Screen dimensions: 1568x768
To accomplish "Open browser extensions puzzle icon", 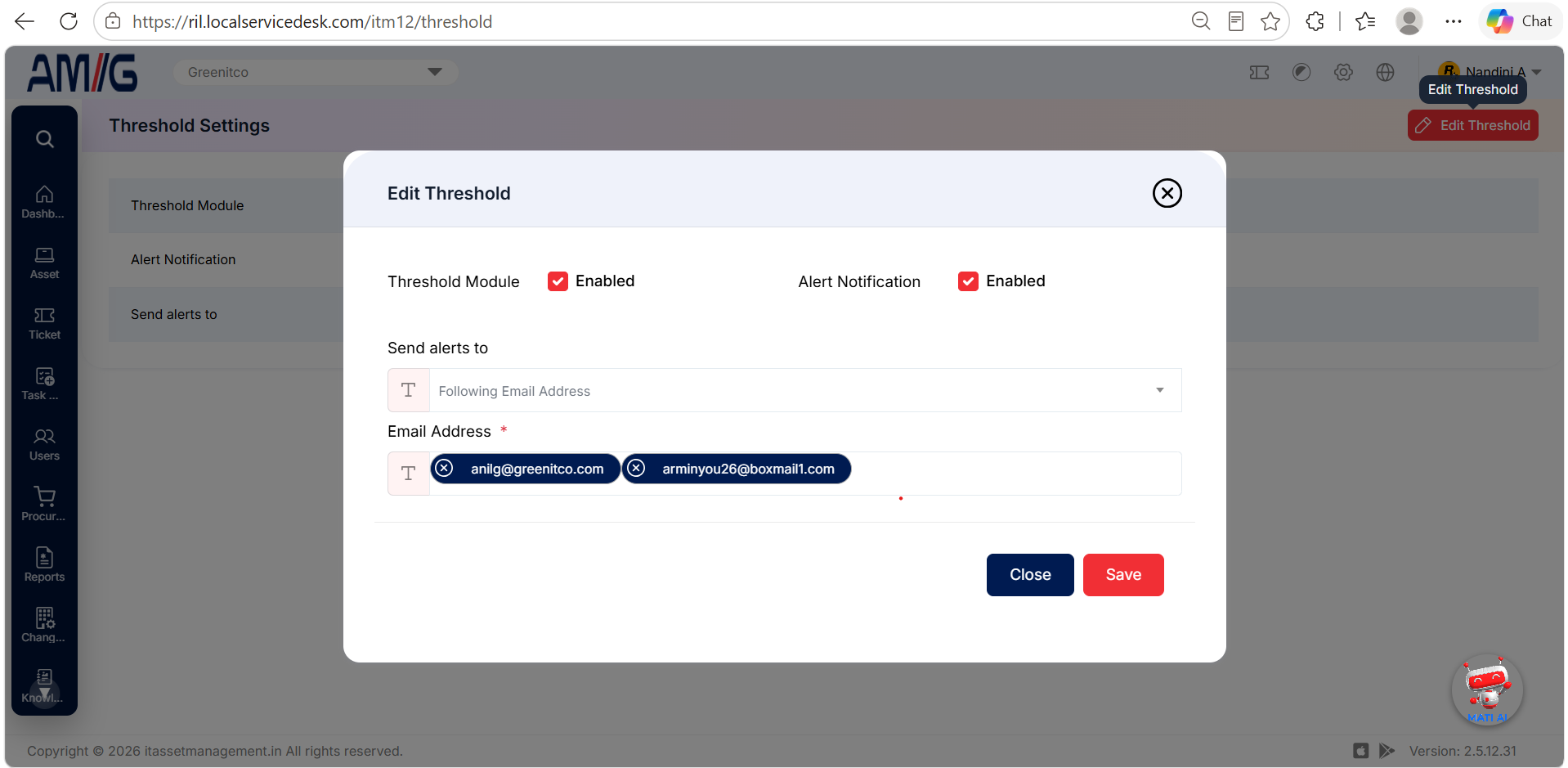I will tap(1315, 21).
